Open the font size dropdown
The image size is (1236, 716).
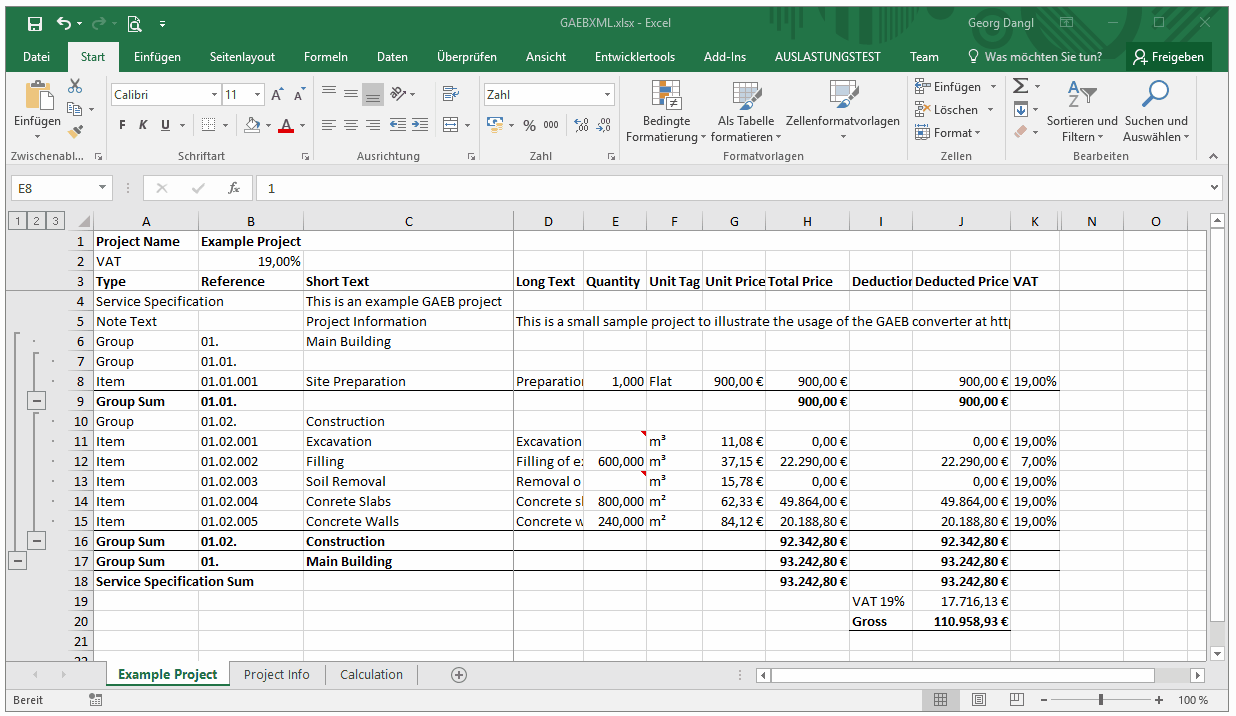[258, 95]
